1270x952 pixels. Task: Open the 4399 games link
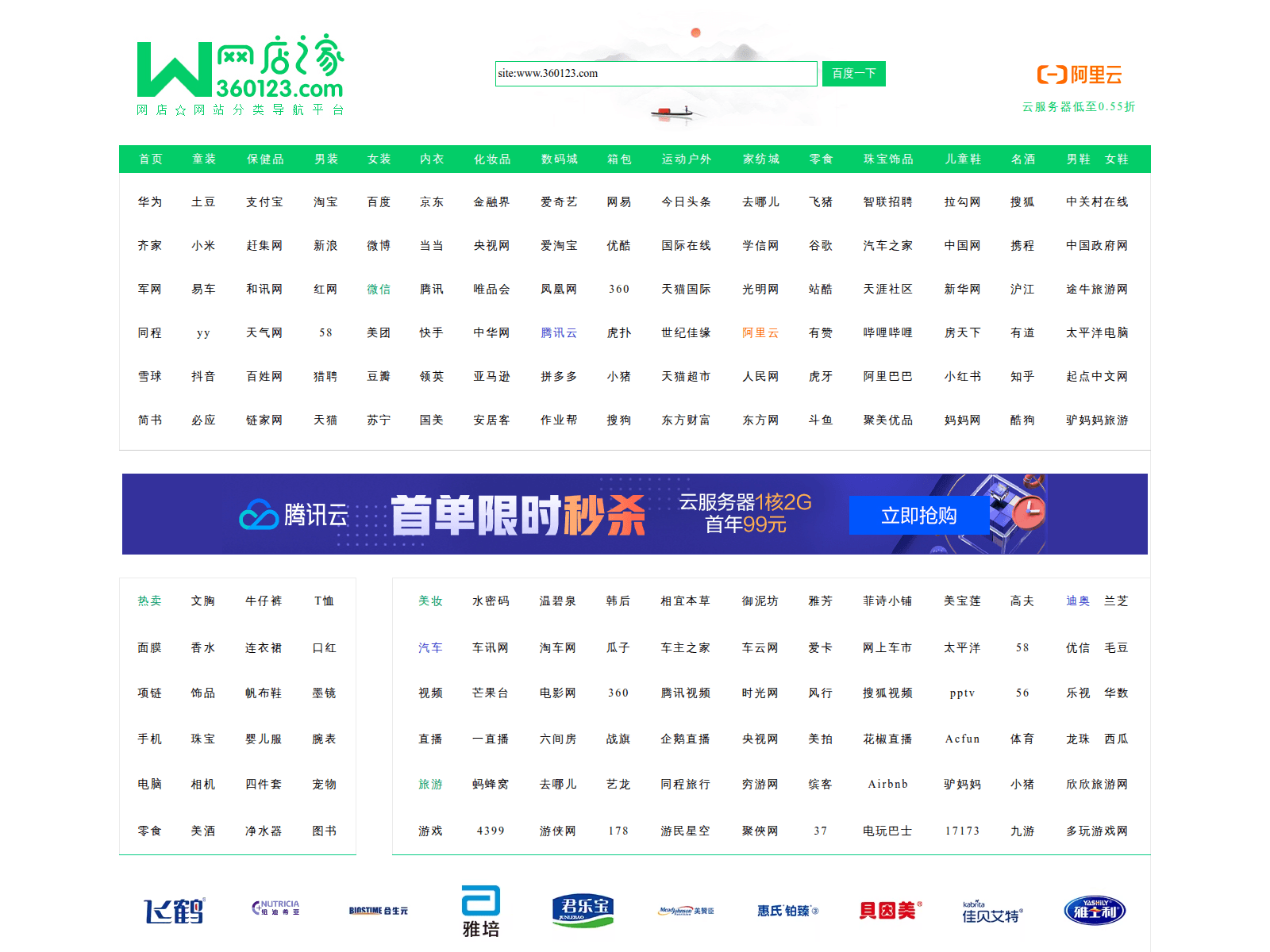coord(491,831)
